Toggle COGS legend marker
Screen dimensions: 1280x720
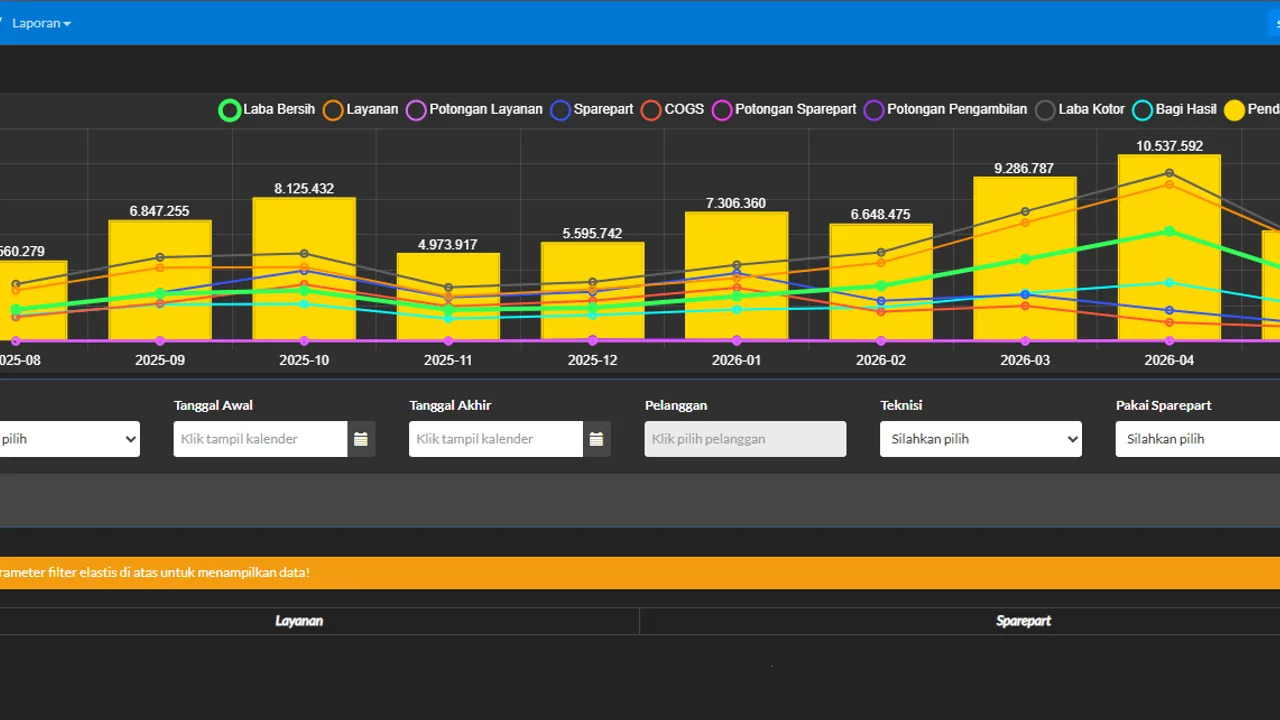pyautogui.click(x=651, y=110)
